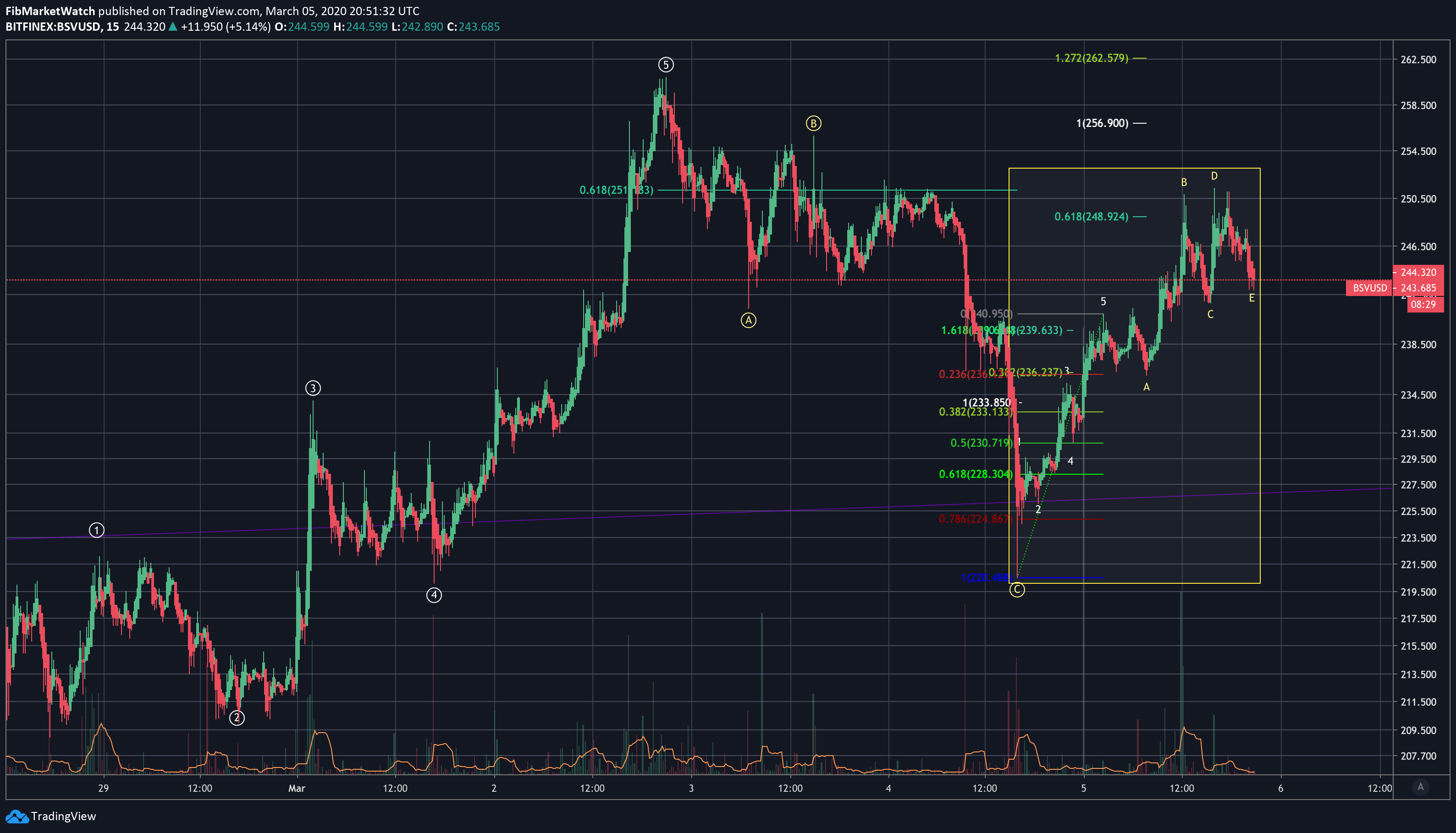The width and height of the screenshot is (1456, 833).
Task: Click the TradingView brand text
Action: tap(64, 817)
